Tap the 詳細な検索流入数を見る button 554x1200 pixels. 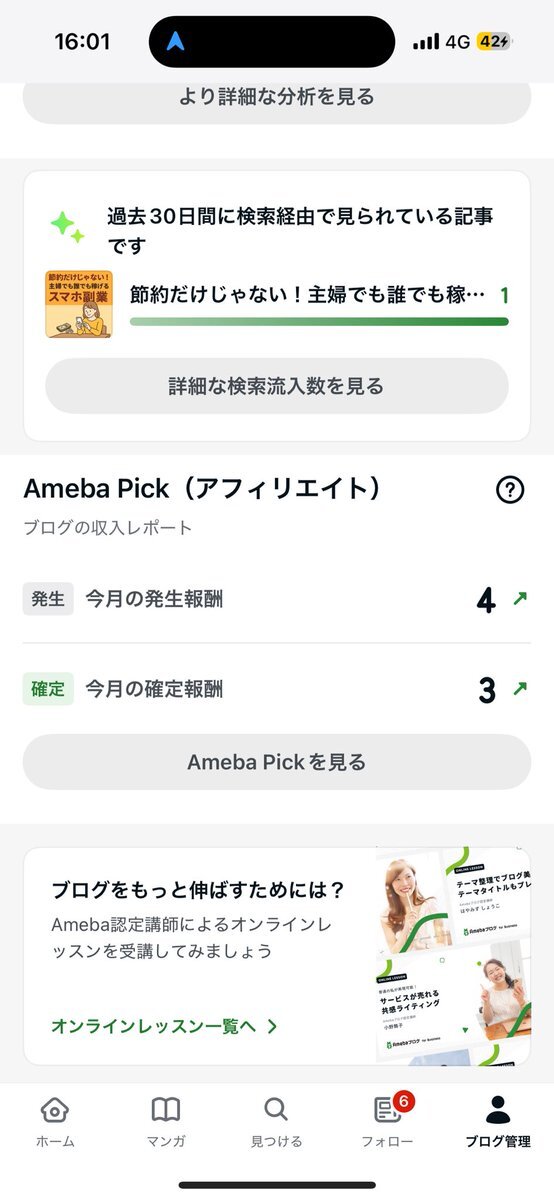pyautogui.click(x=277, y=386)
